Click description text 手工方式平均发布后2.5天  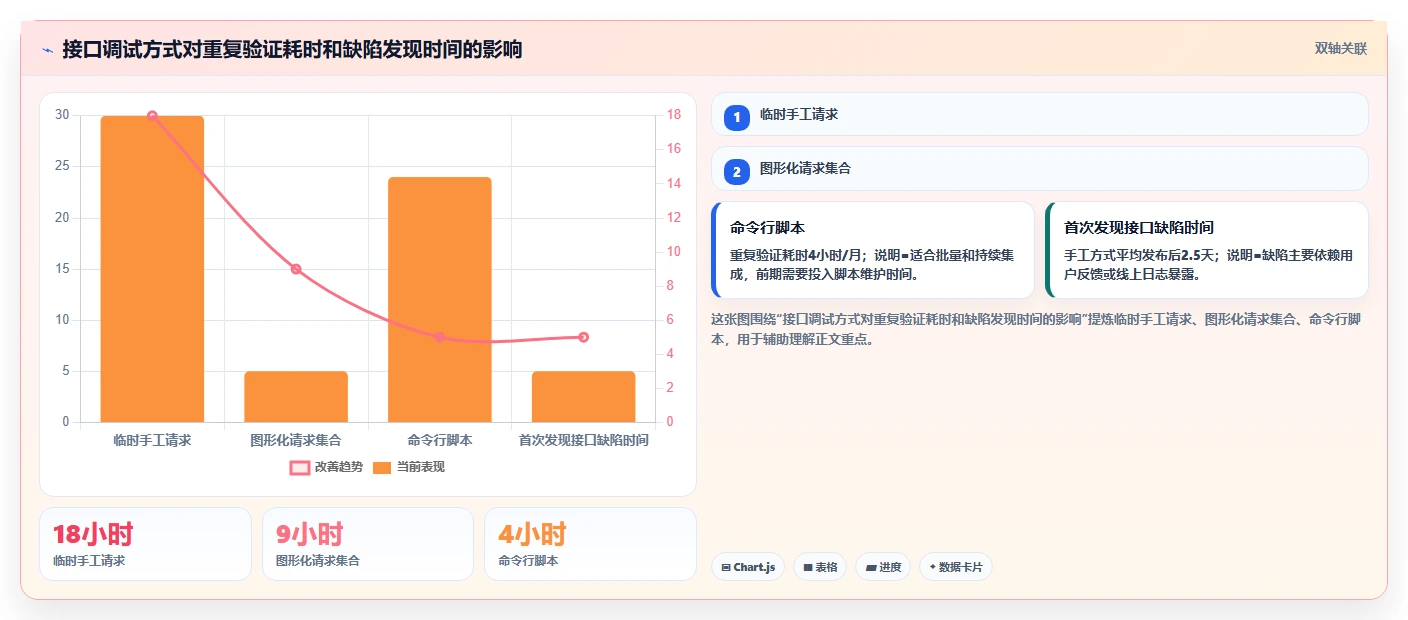pyautogui.click(x=1141, y=255)
